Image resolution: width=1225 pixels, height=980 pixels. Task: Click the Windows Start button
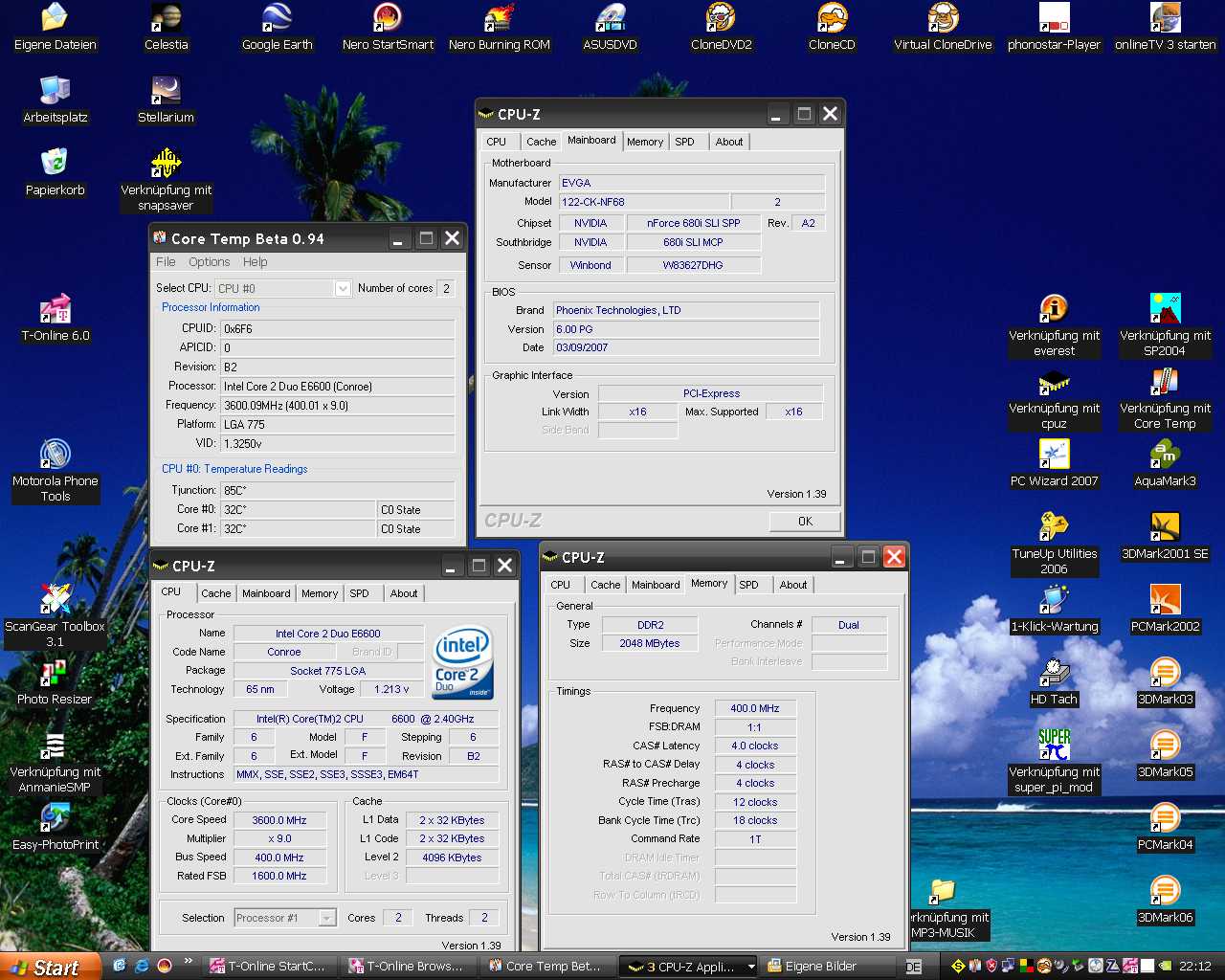click(x=51, y=967)
